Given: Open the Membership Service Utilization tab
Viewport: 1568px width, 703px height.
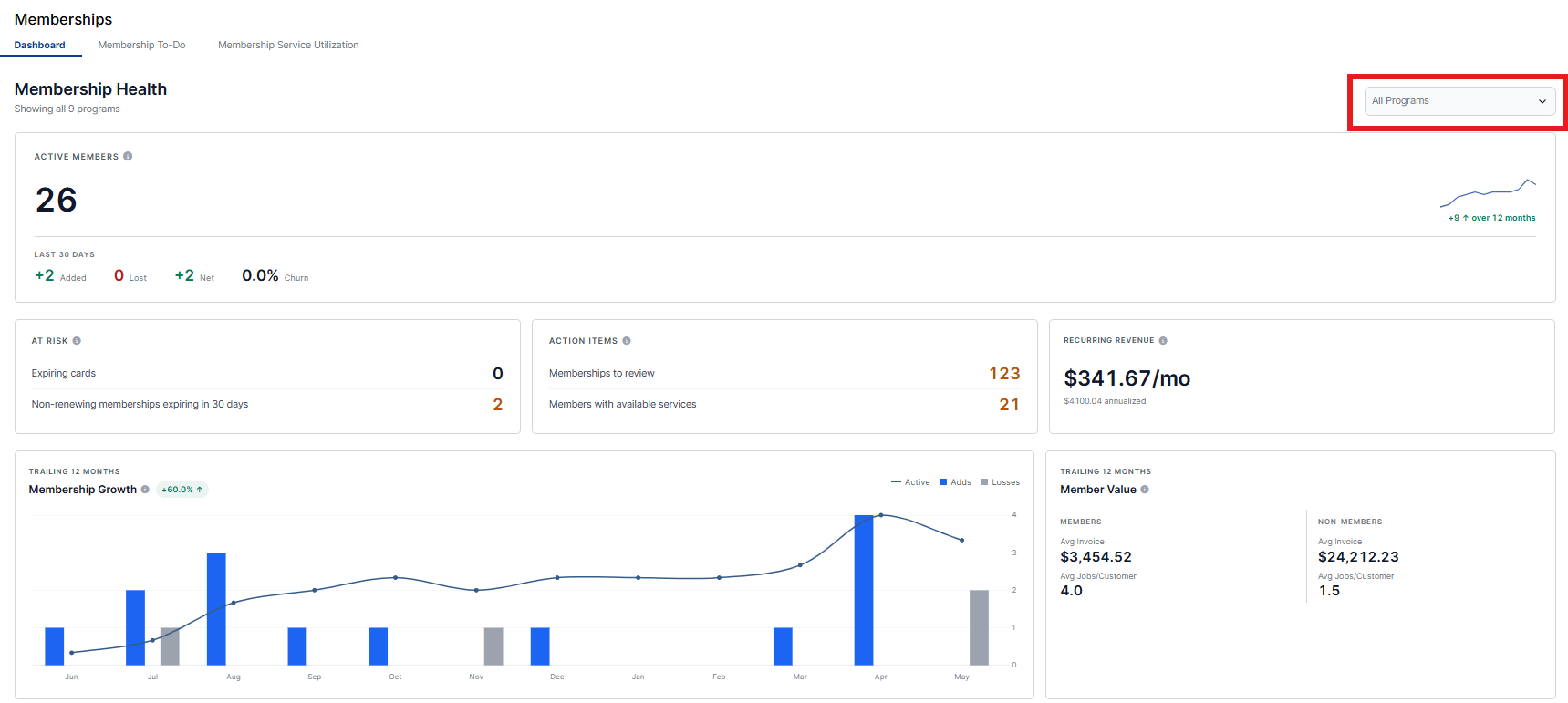Looking at the screenshot, I should [x=288, y=45].
